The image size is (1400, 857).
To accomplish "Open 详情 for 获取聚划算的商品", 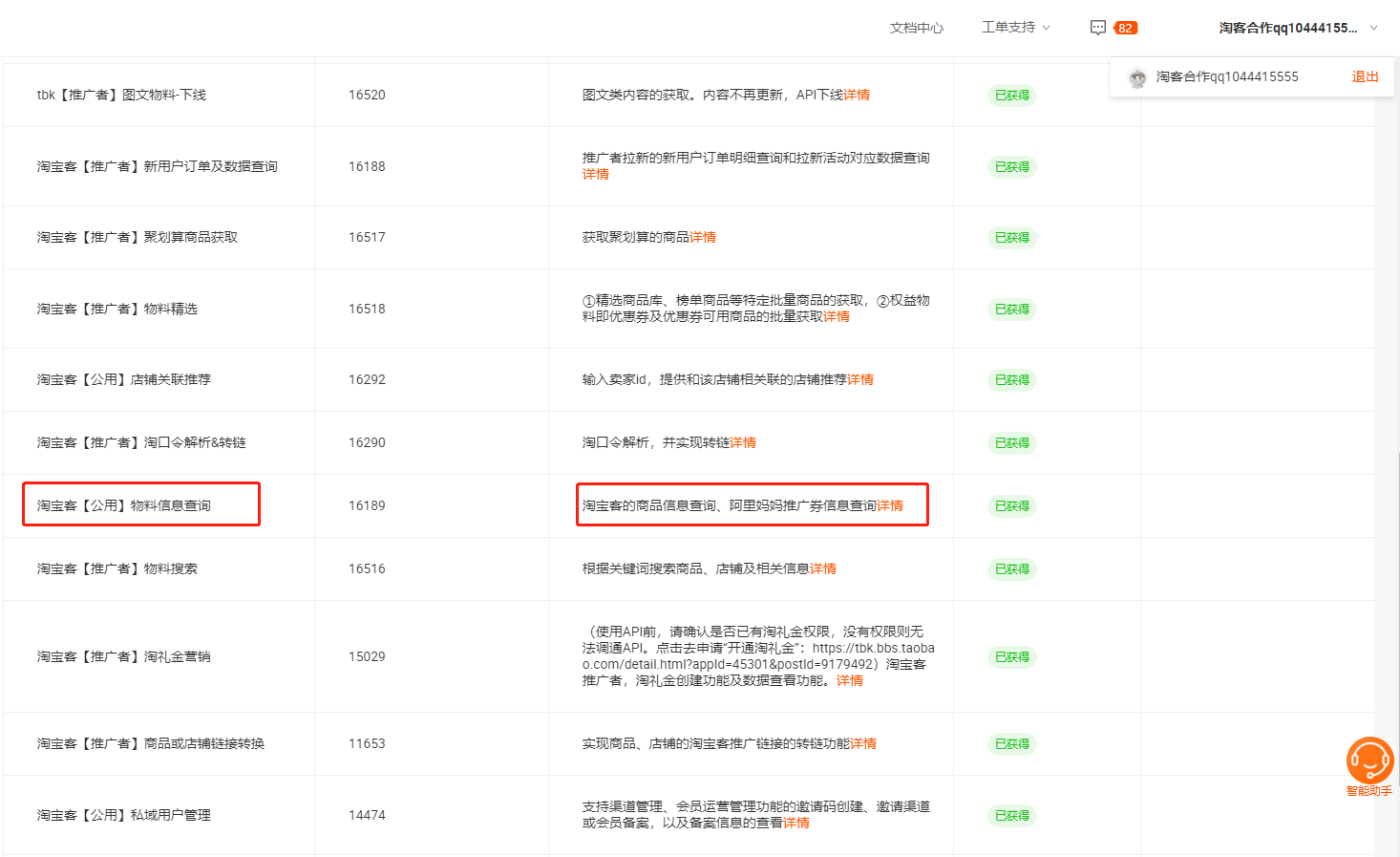I will coord(703,237).
